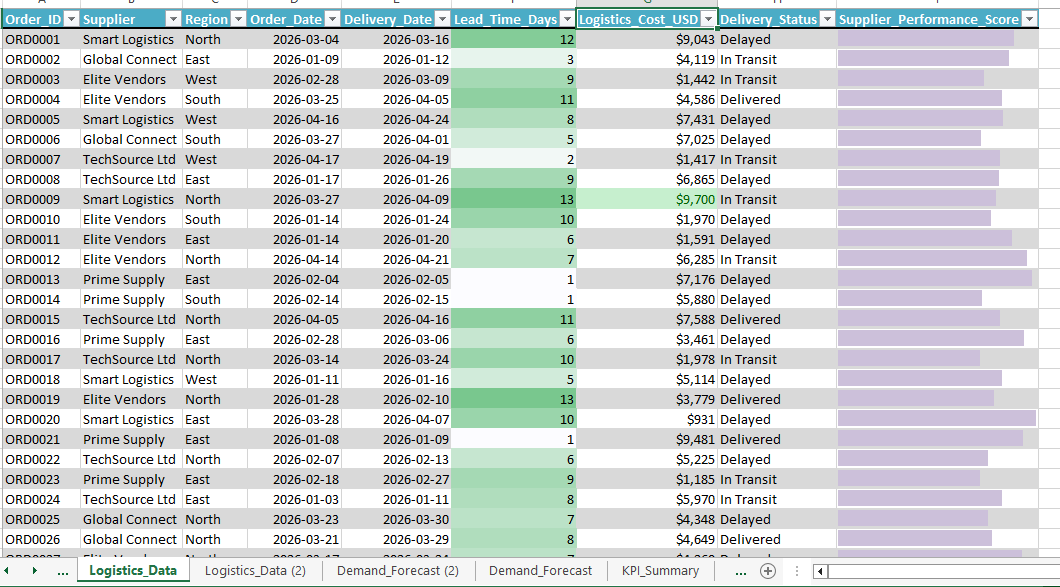The image size is (1060, 587).
Task: Open the Logistics_Cost_USD column filter dropdown
Action: click(708, 19)
